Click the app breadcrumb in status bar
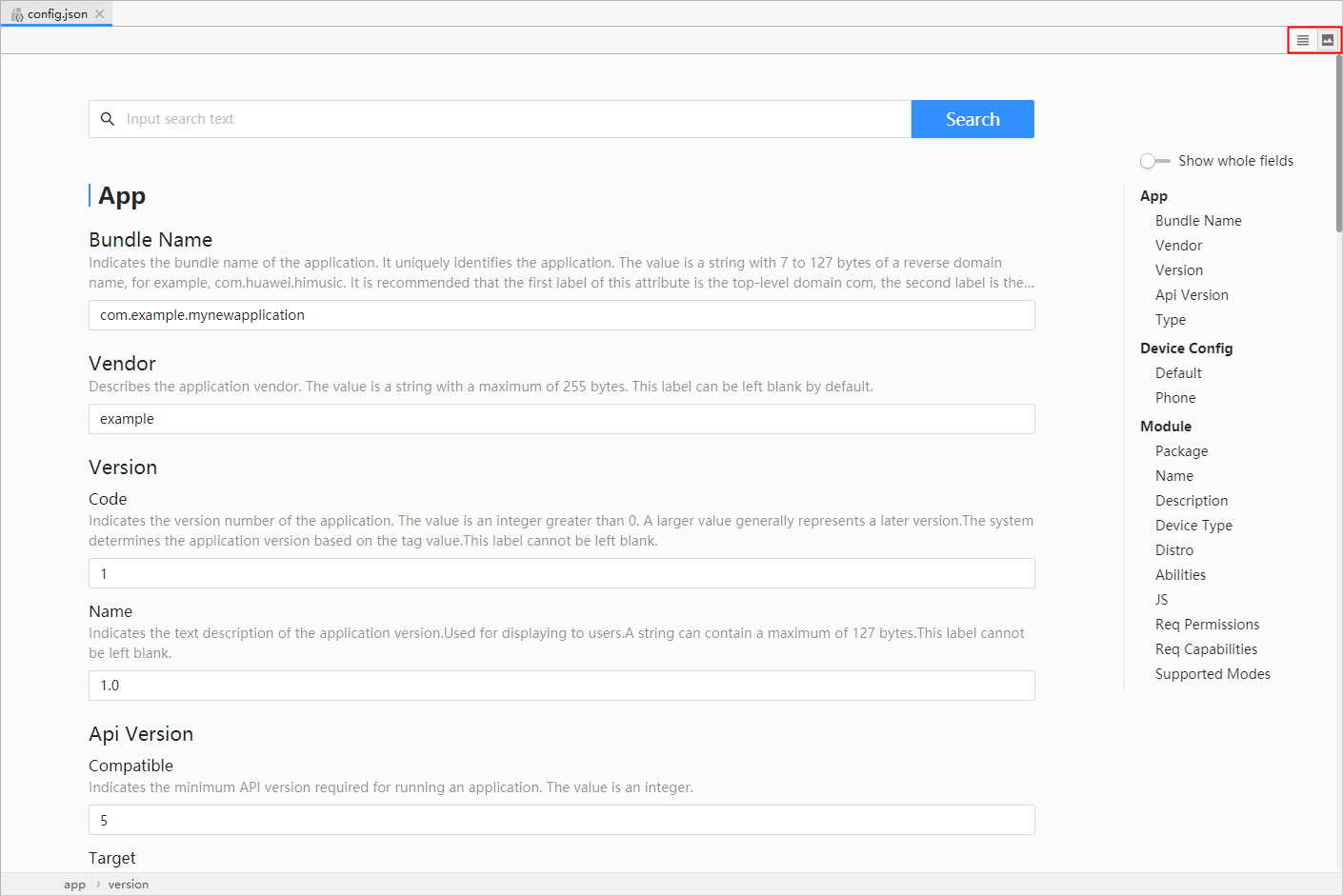 tap(74, 885)
